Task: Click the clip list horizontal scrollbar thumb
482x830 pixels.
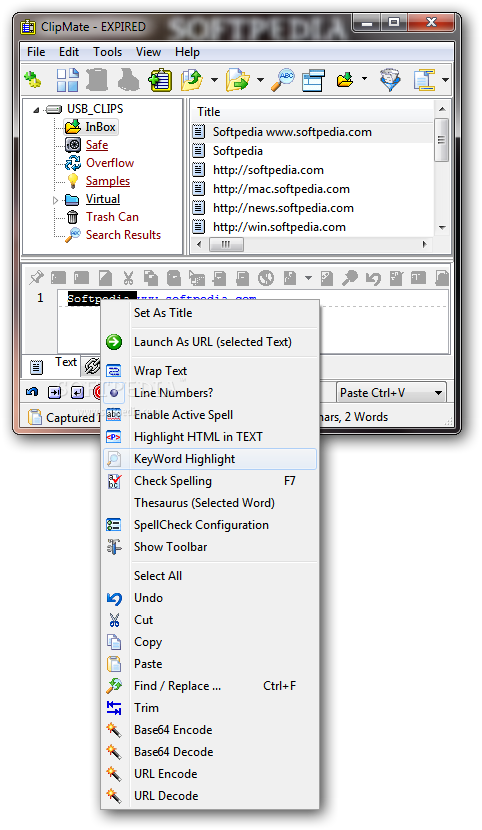Action: (226, 245)
